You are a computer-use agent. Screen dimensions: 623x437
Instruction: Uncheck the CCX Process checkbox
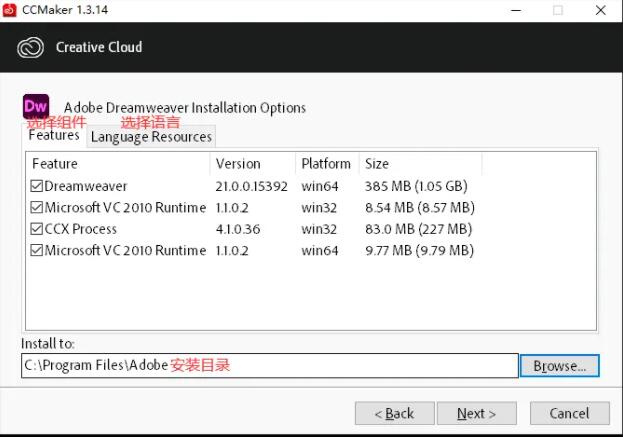(37, 229)
